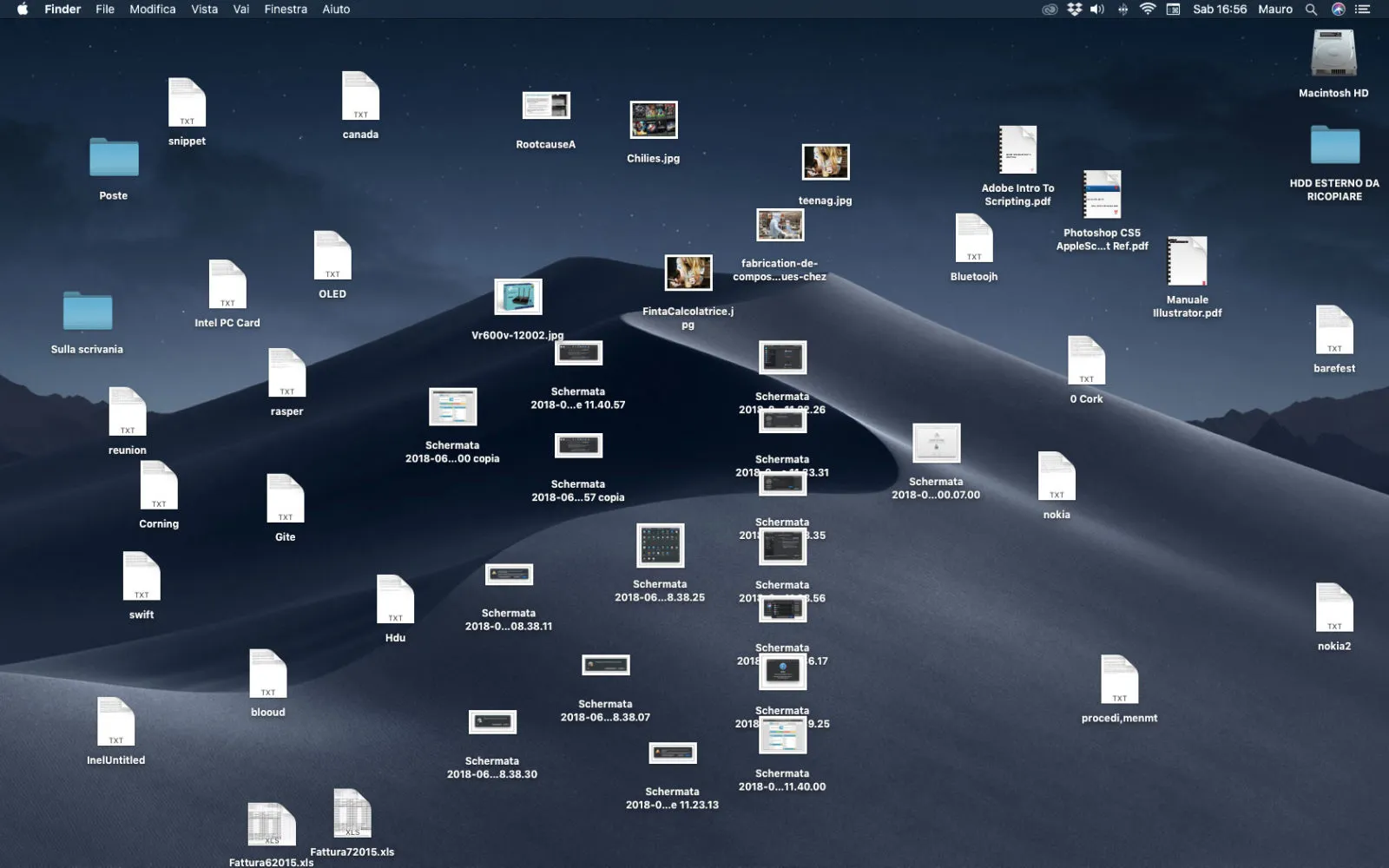Open the Vista menu
The width and height of the screenshot is (1389, 868).
click(x=204, y=10)
